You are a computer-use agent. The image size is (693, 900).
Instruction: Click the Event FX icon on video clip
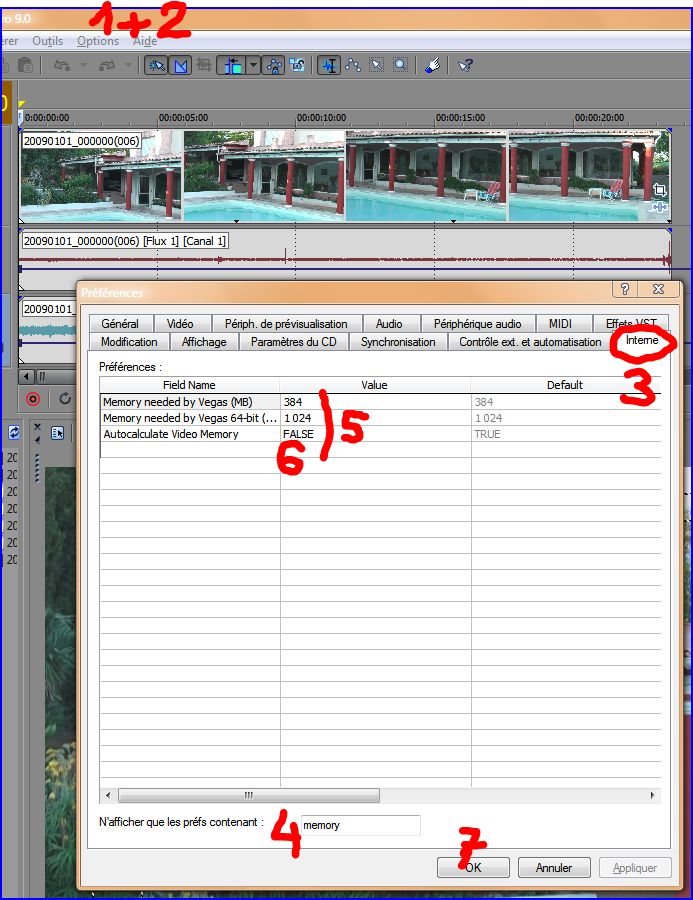tap(660, 207)
